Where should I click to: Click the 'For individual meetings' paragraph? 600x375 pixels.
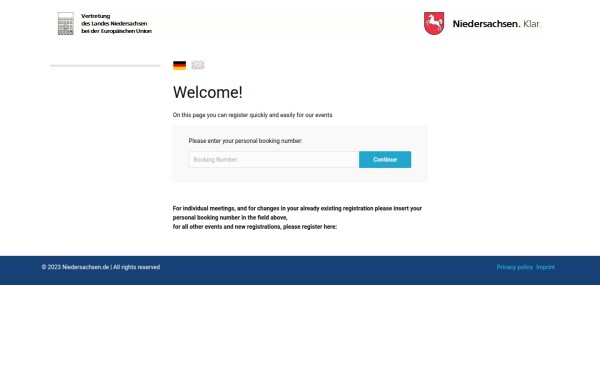[x=297, y=217]
